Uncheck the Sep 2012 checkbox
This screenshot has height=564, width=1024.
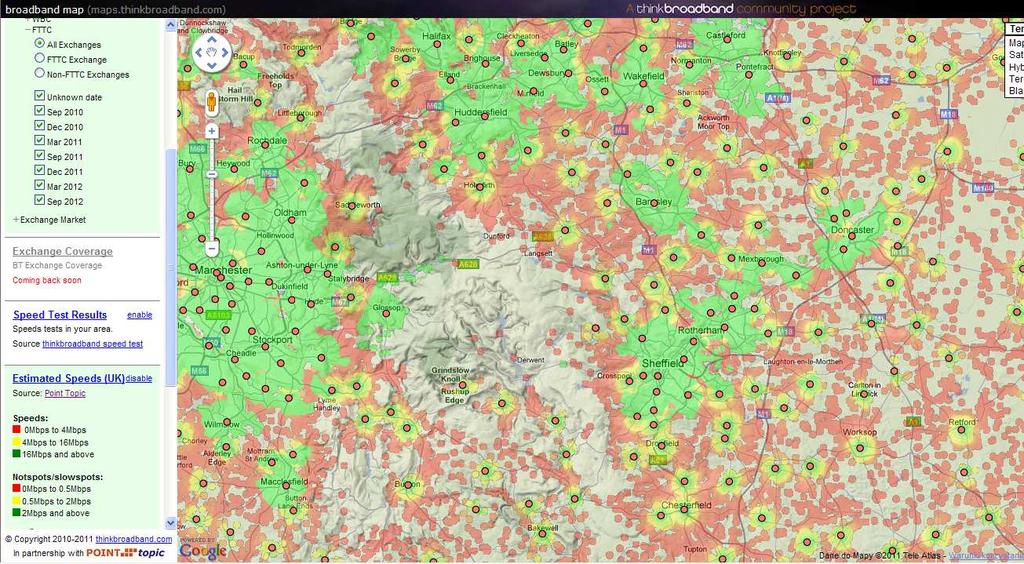click(x=40, y=201)
